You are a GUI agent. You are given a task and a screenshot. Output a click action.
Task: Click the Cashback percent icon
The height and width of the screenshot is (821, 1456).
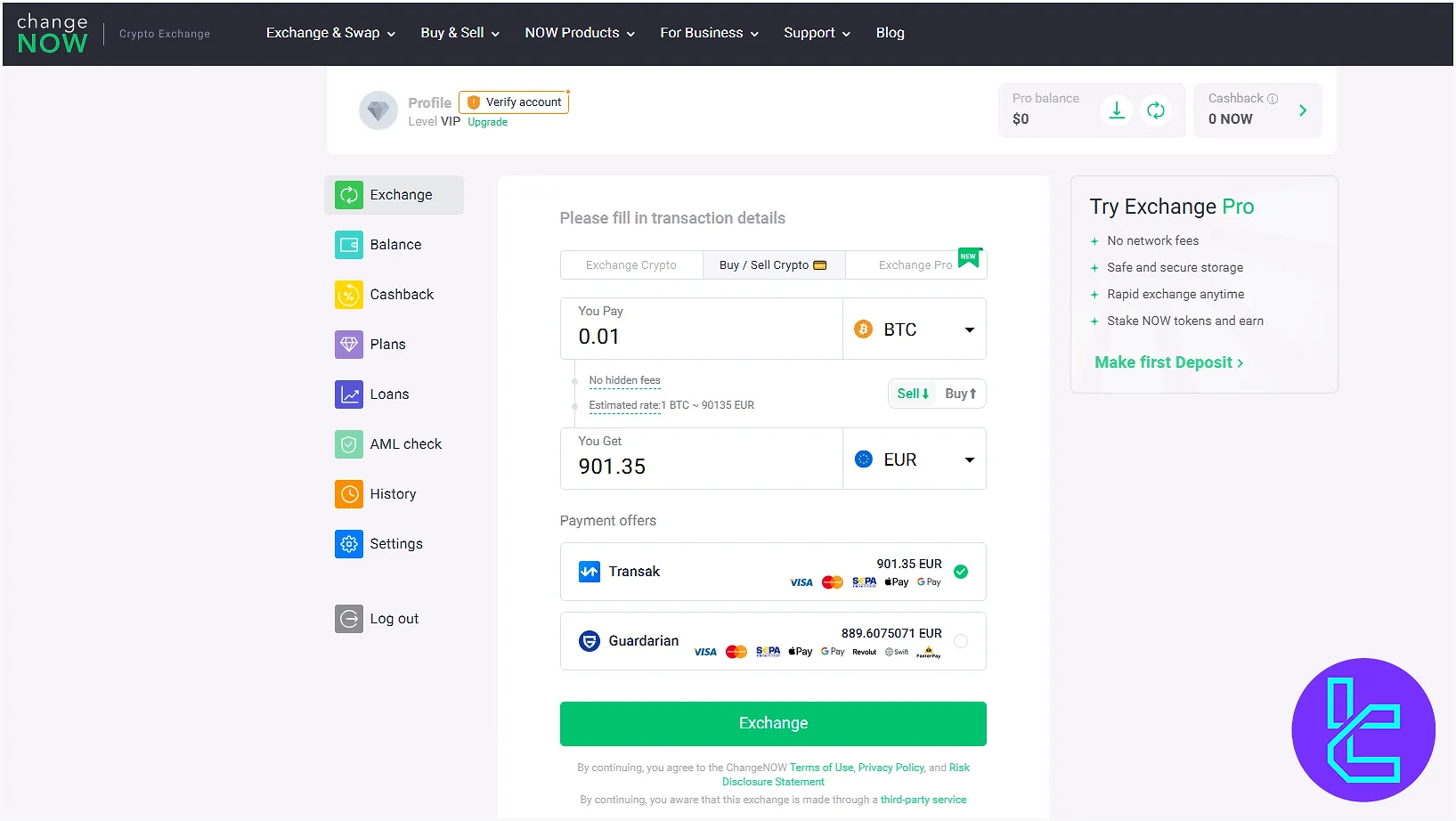349,295
